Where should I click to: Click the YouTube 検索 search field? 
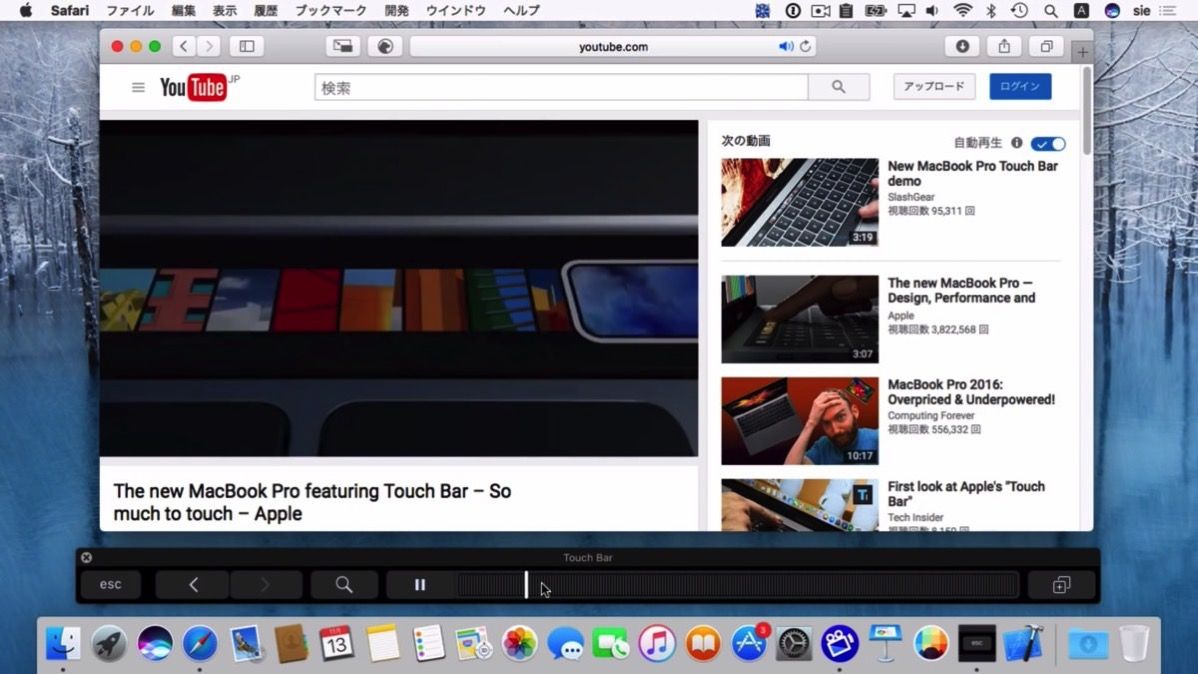point(561,87)
